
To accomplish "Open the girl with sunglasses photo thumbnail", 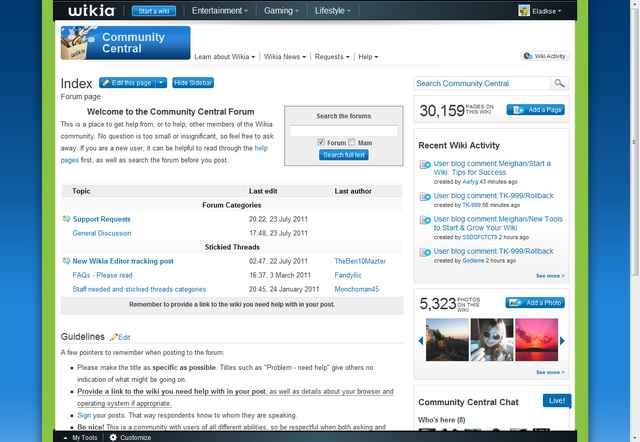I will point(492,340).
